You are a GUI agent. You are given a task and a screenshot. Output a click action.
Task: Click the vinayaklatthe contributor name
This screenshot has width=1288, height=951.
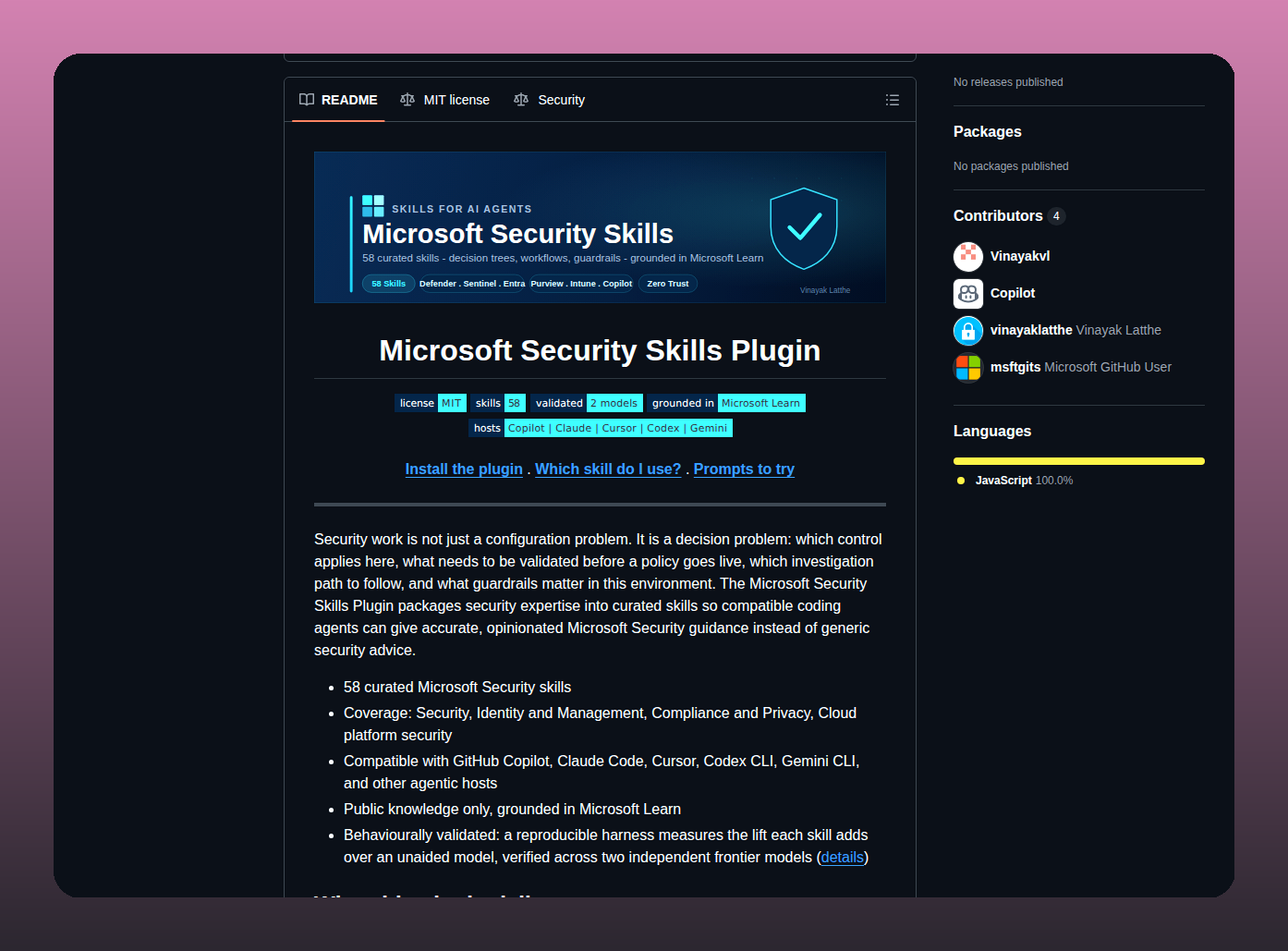1031,330
